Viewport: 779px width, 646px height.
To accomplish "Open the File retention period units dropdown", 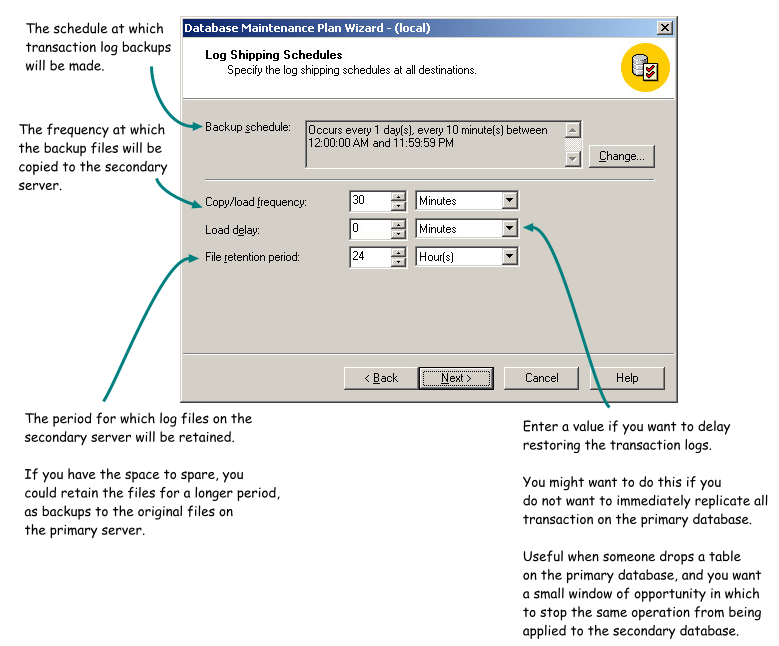I will pos(509,256).
